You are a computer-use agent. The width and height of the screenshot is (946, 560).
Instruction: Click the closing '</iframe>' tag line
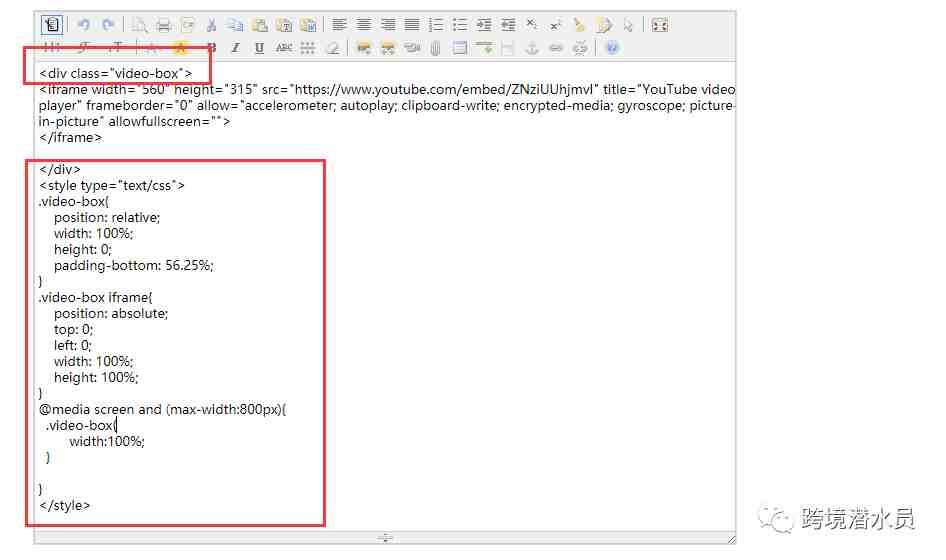tap(71, 138)
